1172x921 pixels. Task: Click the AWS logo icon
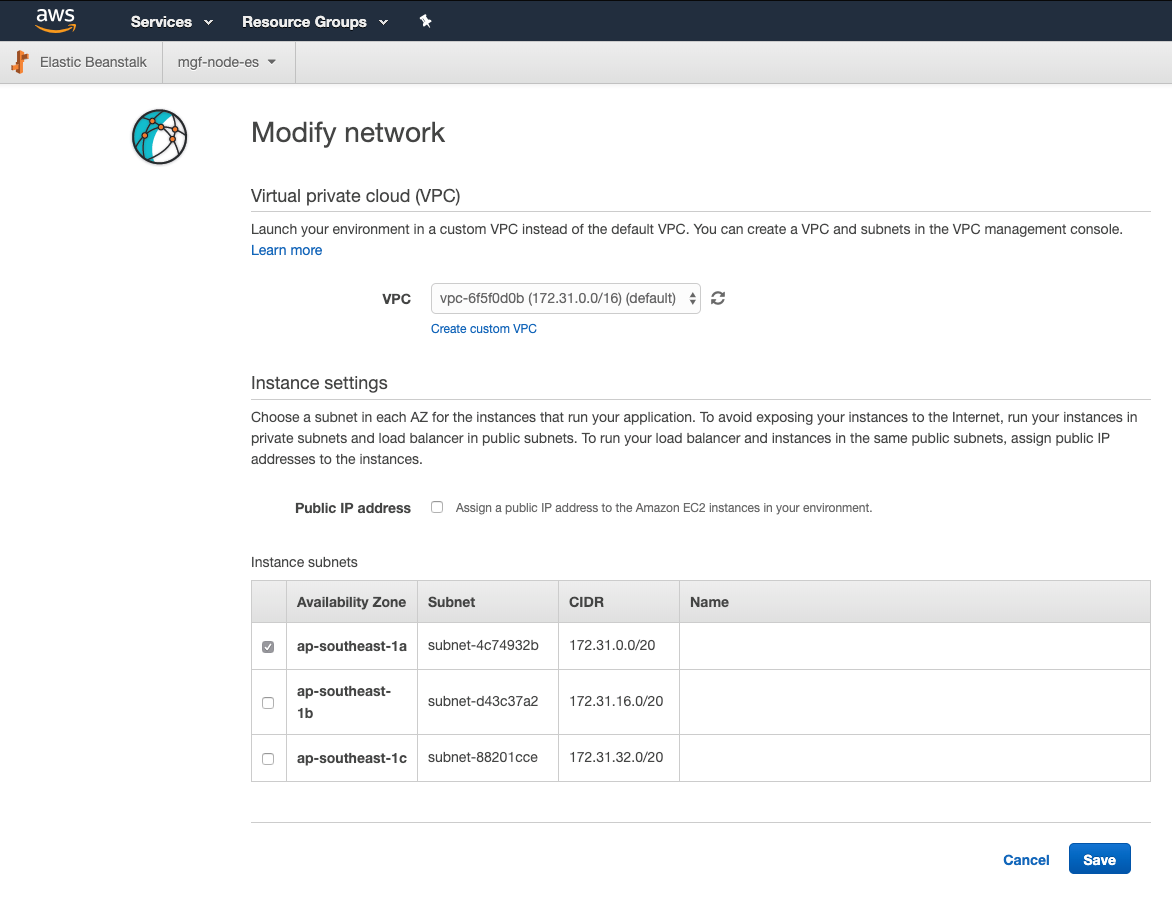(x=55, y=20)
